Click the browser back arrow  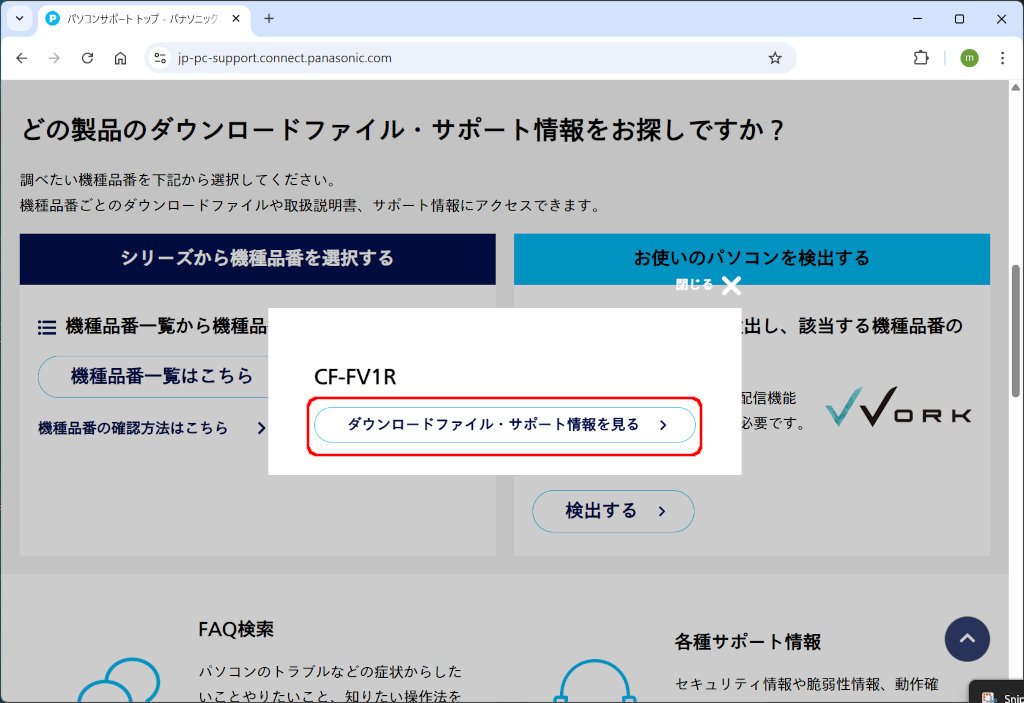point(22,58)
